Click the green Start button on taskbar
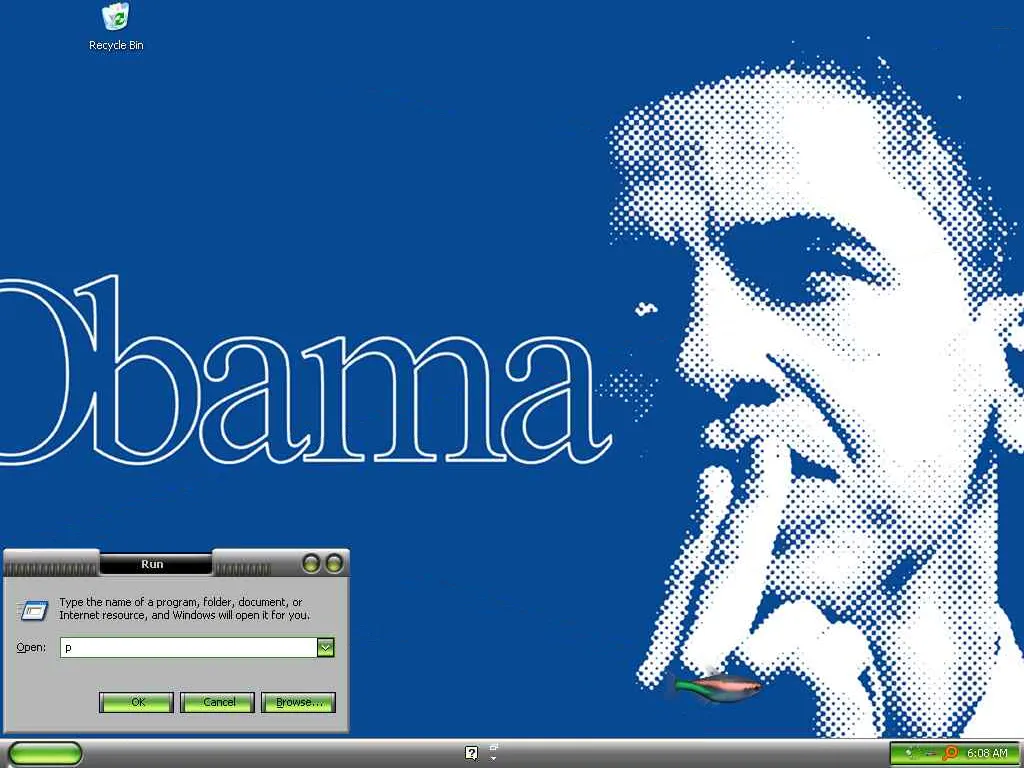The height and width of the screenshot is (768, 1024). pos(45,753)
